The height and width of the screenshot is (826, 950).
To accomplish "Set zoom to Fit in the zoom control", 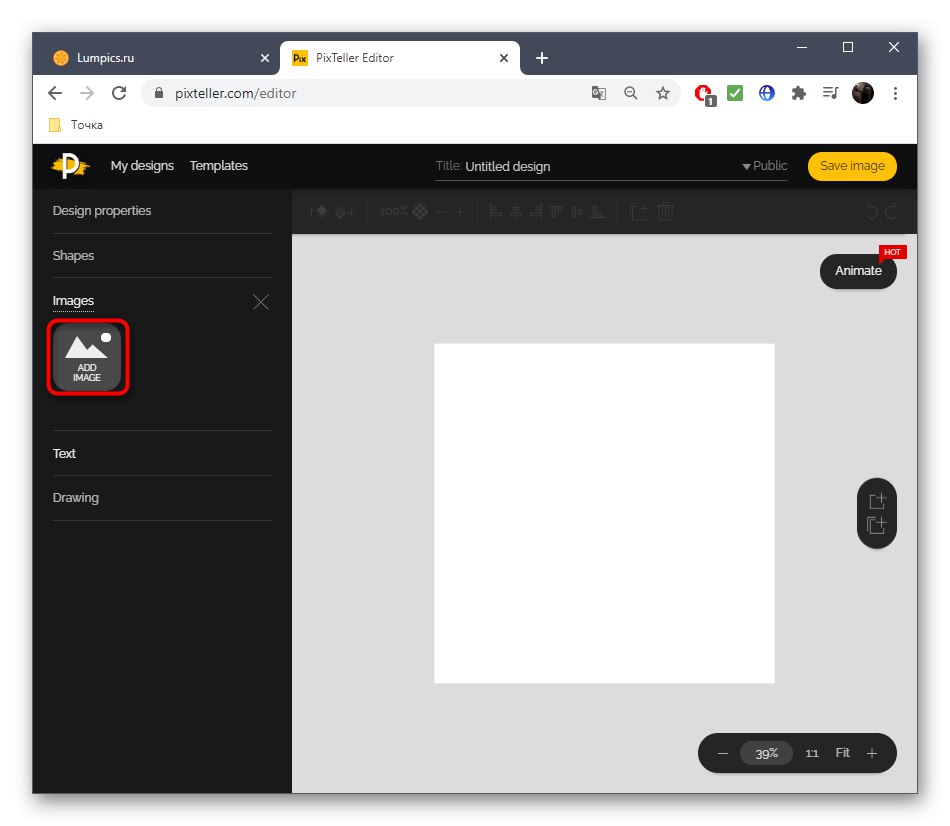I will [842, 753].
